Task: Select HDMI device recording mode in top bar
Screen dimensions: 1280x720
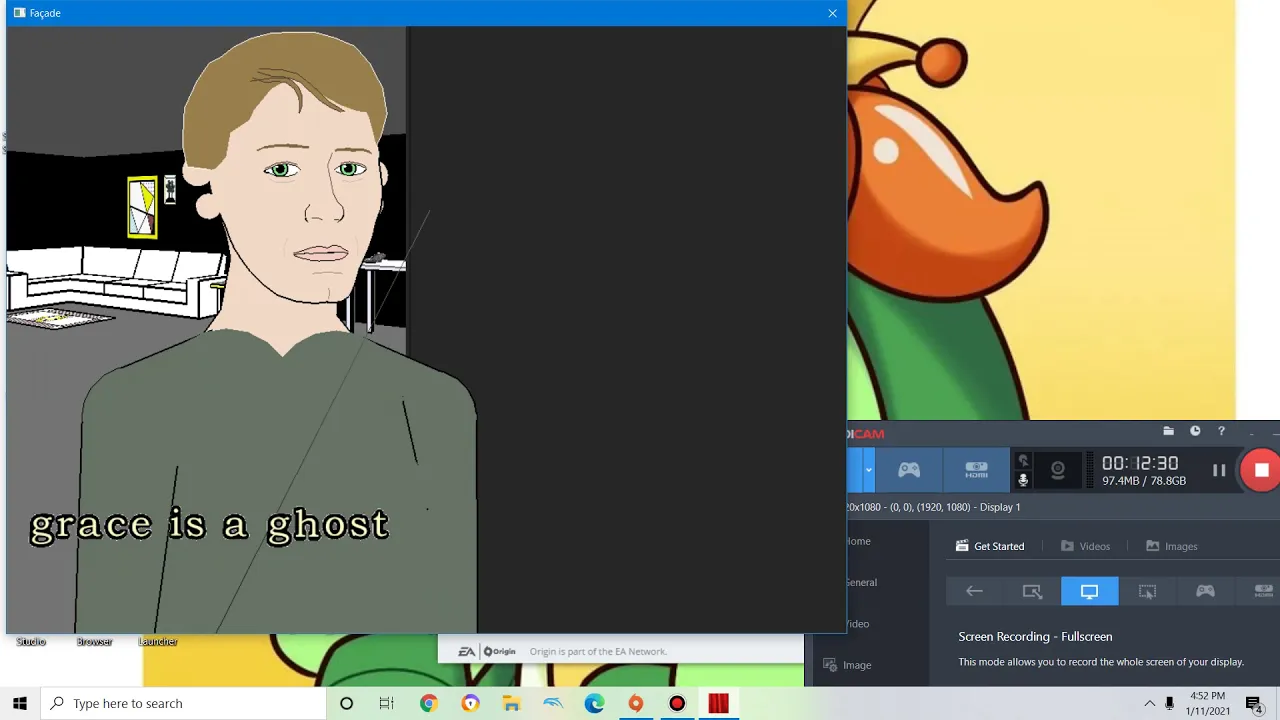Action: [x=976, y=470]
